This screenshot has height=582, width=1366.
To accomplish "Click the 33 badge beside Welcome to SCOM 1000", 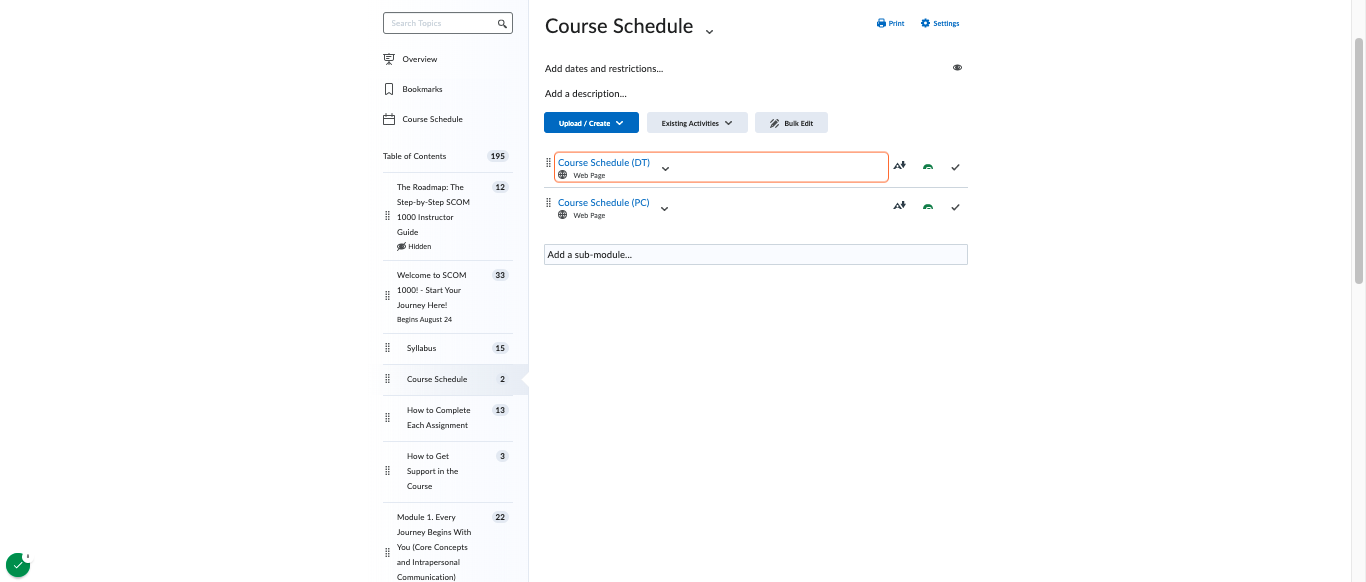I will [x=501, y=275].
